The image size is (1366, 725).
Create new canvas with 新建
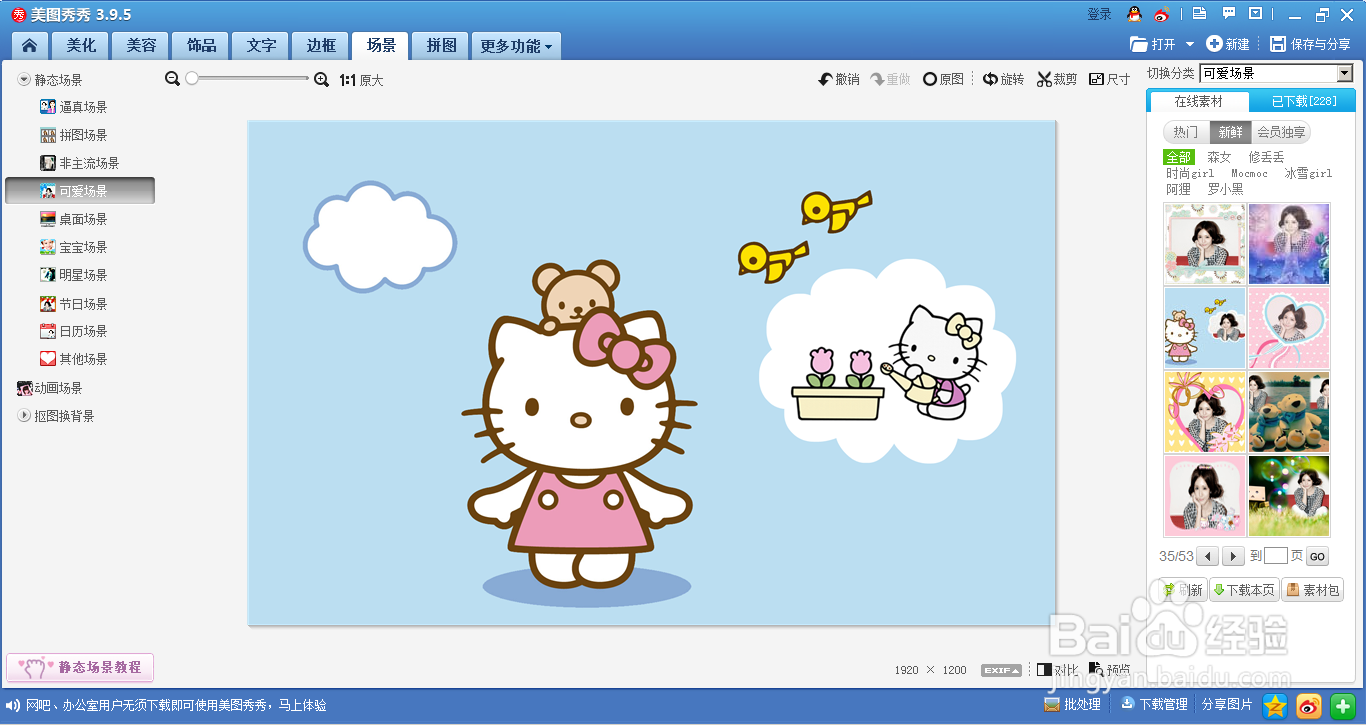1228,44
